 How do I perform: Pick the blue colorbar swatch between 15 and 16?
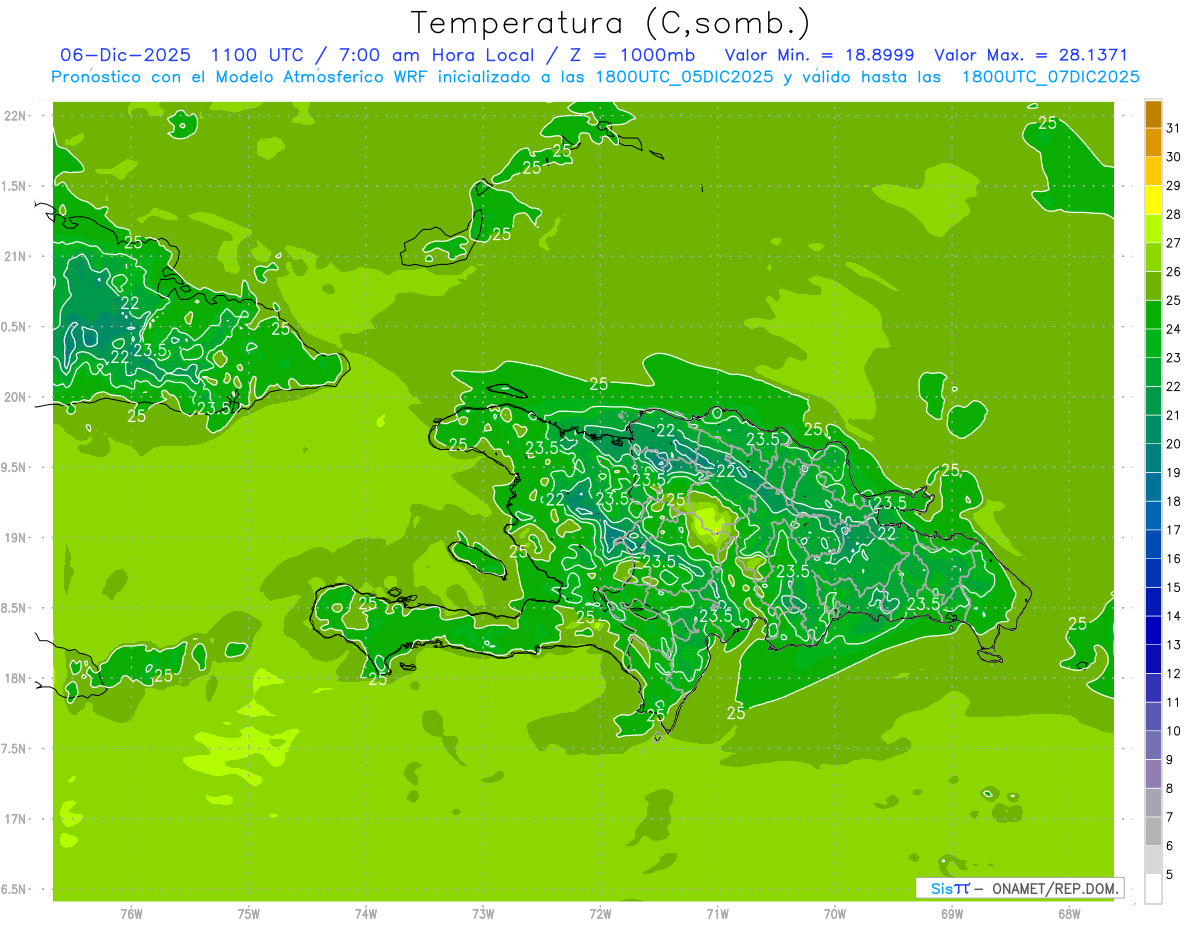pos(1153,574)
